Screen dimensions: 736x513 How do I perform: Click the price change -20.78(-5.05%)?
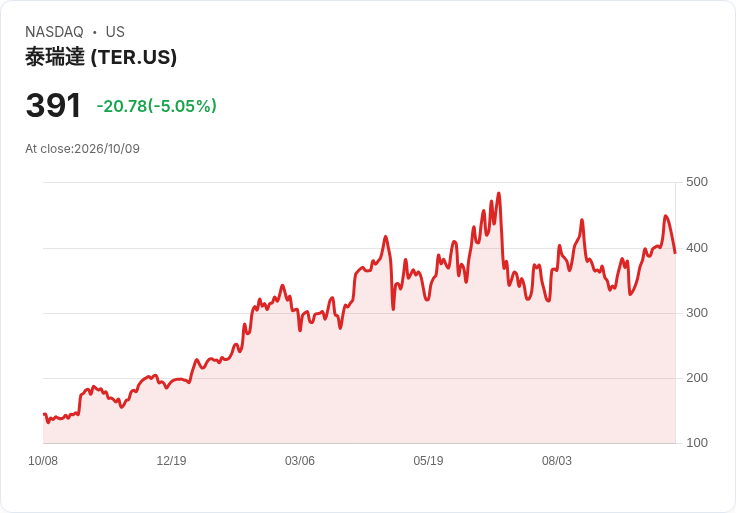click(156, 106)
